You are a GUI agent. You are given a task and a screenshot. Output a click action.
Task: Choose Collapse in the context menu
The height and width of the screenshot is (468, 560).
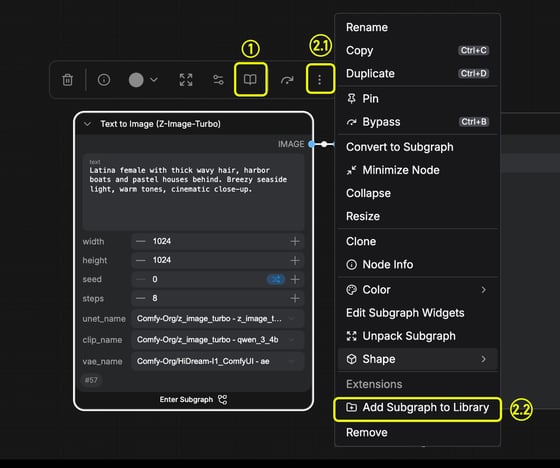click(x=417, y=193)
